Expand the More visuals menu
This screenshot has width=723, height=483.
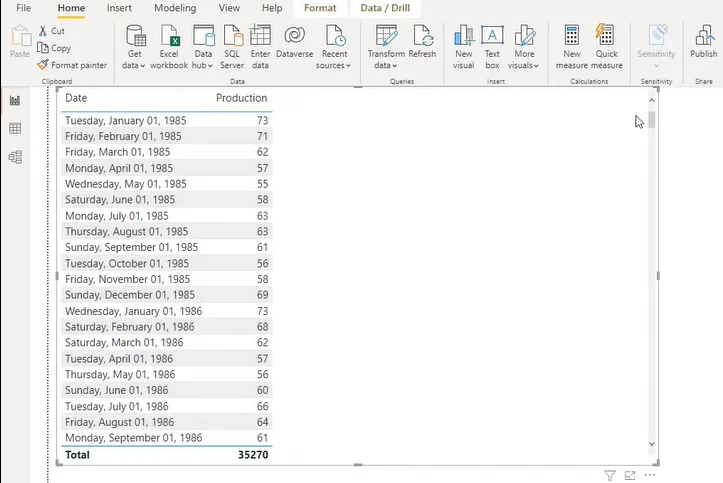[x=524, y=47]
